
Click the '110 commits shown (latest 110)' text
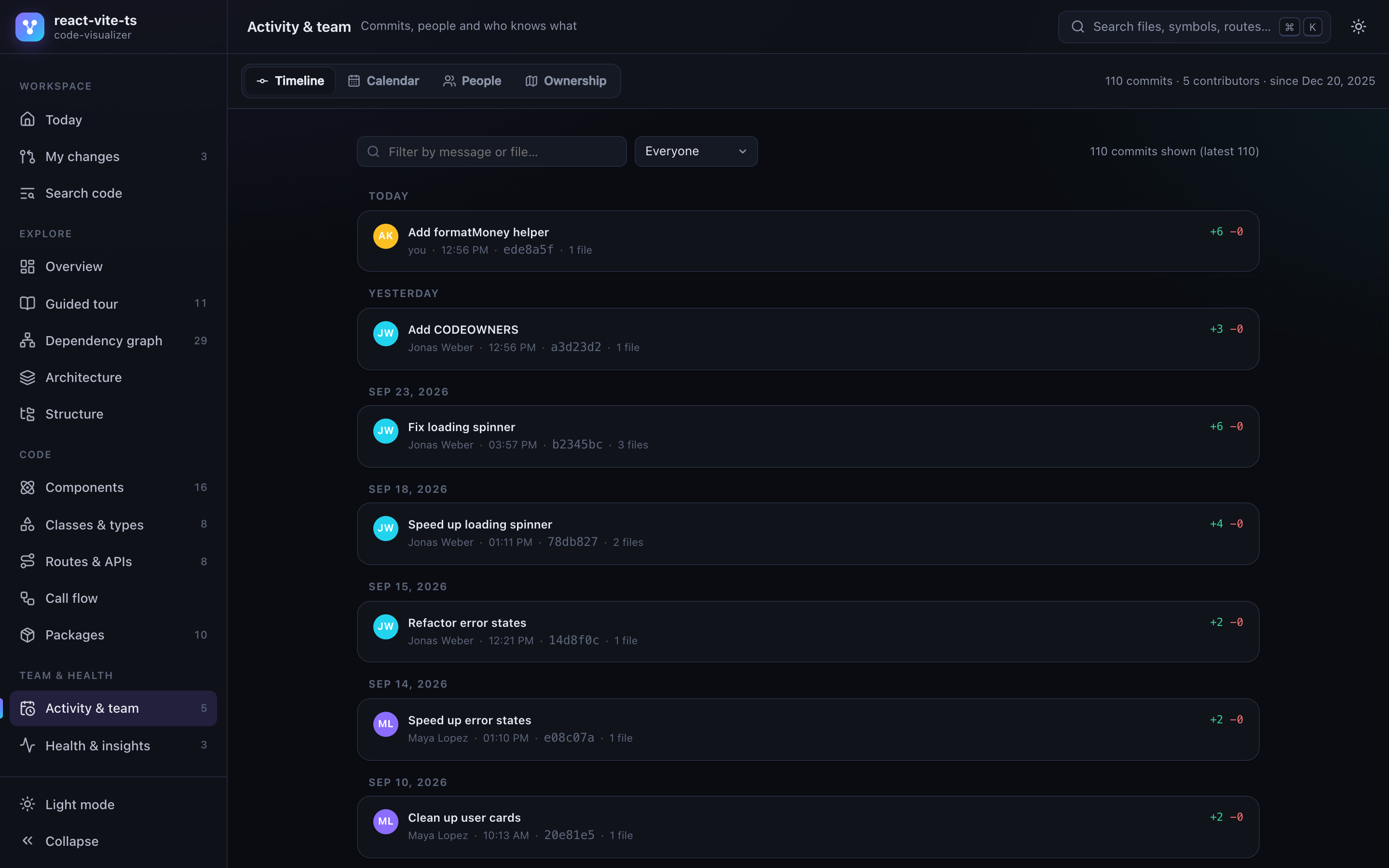click(1174, 151)
